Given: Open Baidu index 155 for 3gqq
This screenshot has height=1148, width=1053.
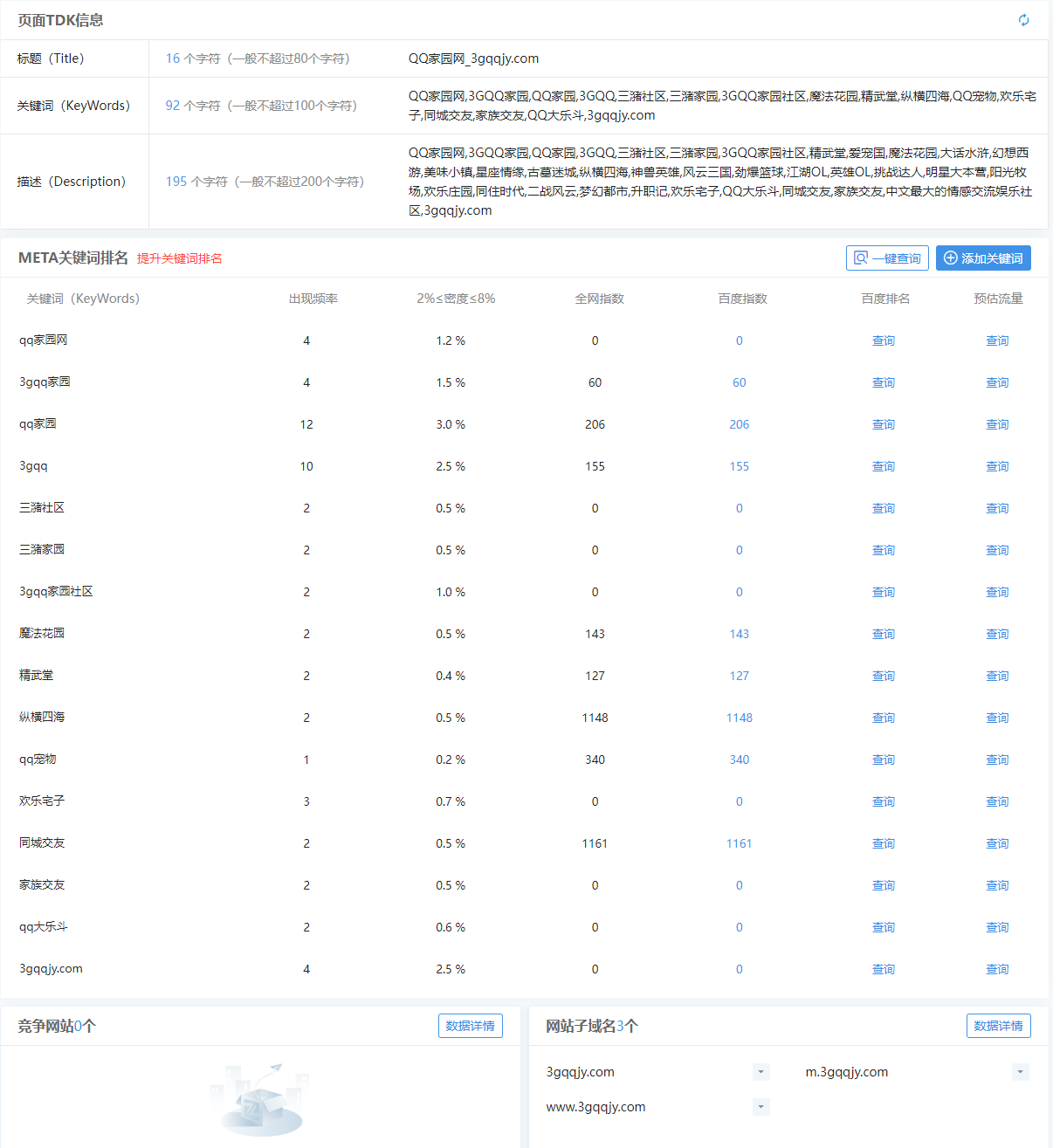Looking at the screenshot, I should click(740, 466).
